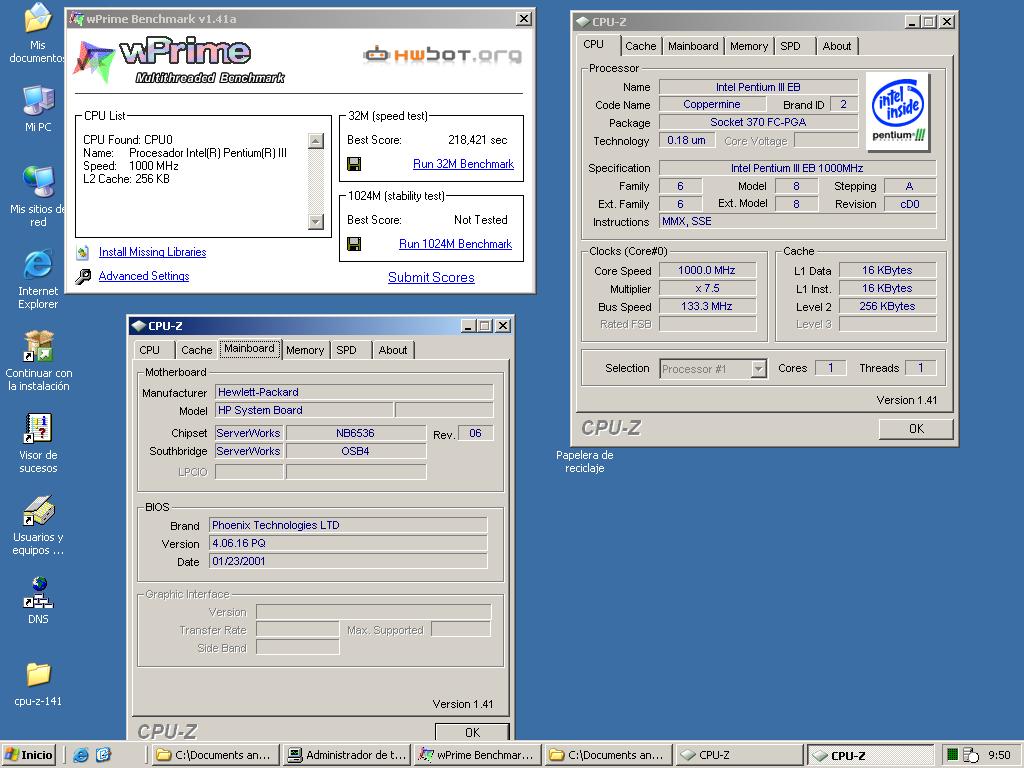
Task: Switch to Cache tab in upper CPU-Z window
Action: 640,46
